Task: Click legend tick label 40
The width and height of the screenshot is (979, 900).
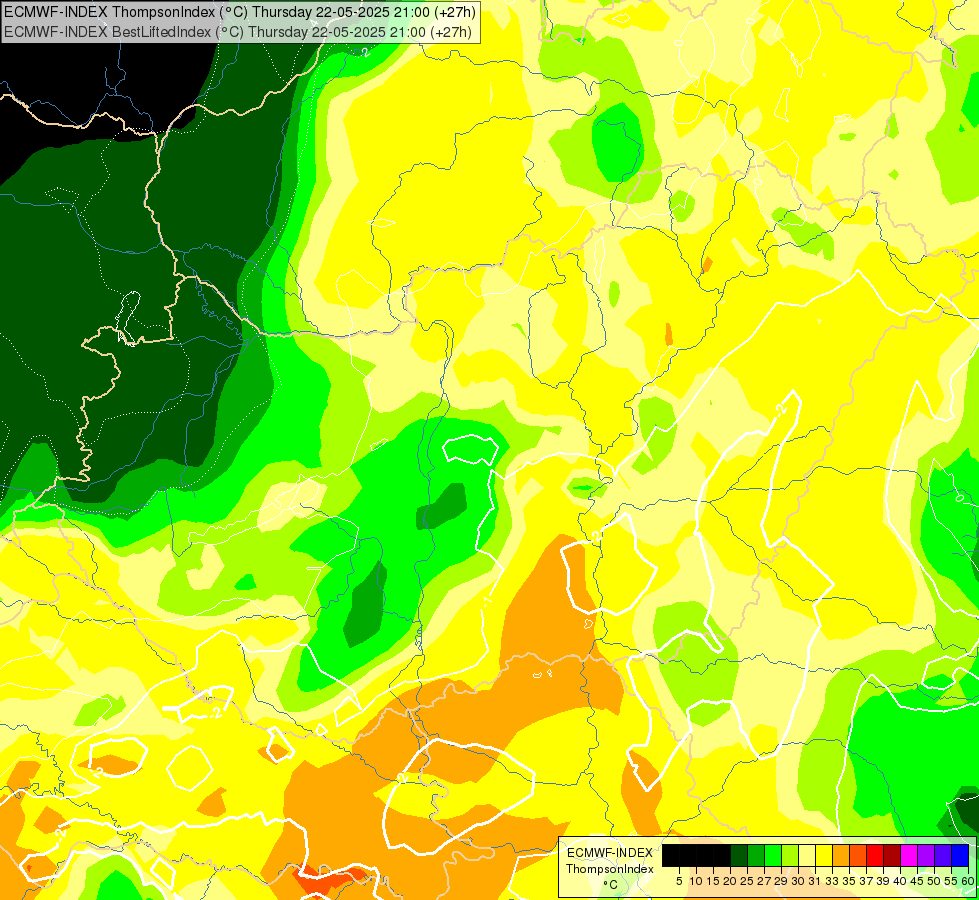Action: pos(901,881)
